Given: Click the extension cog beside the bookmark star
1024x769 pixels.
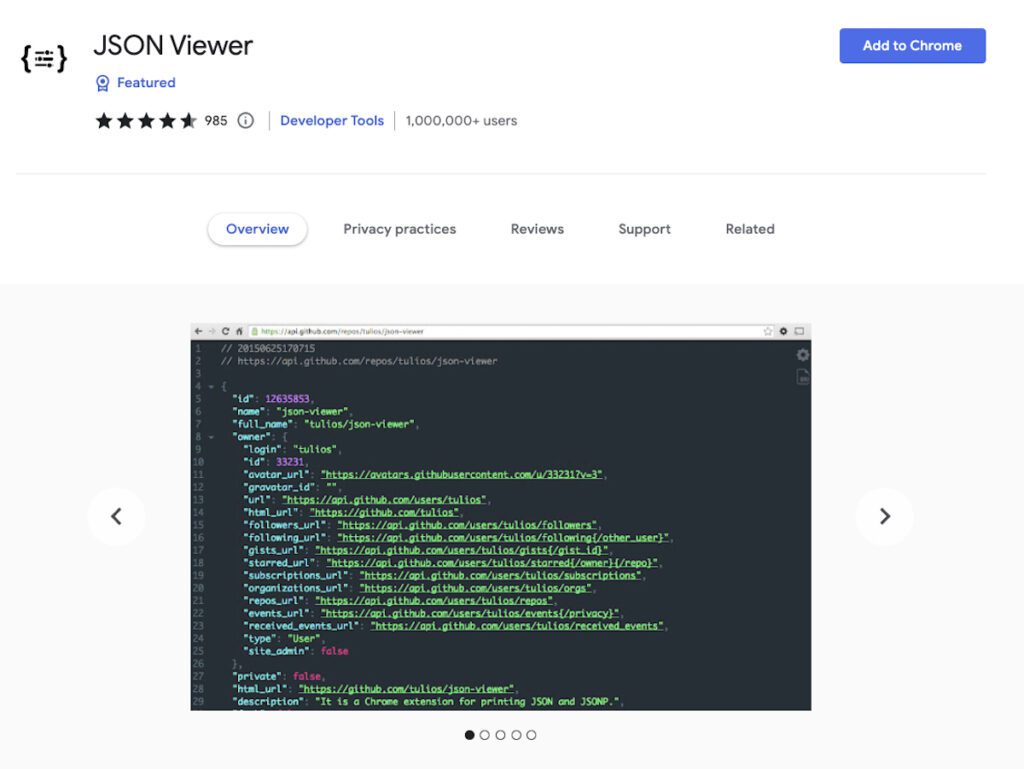Looking at the screenshot, I should click(x=783, y=332).
